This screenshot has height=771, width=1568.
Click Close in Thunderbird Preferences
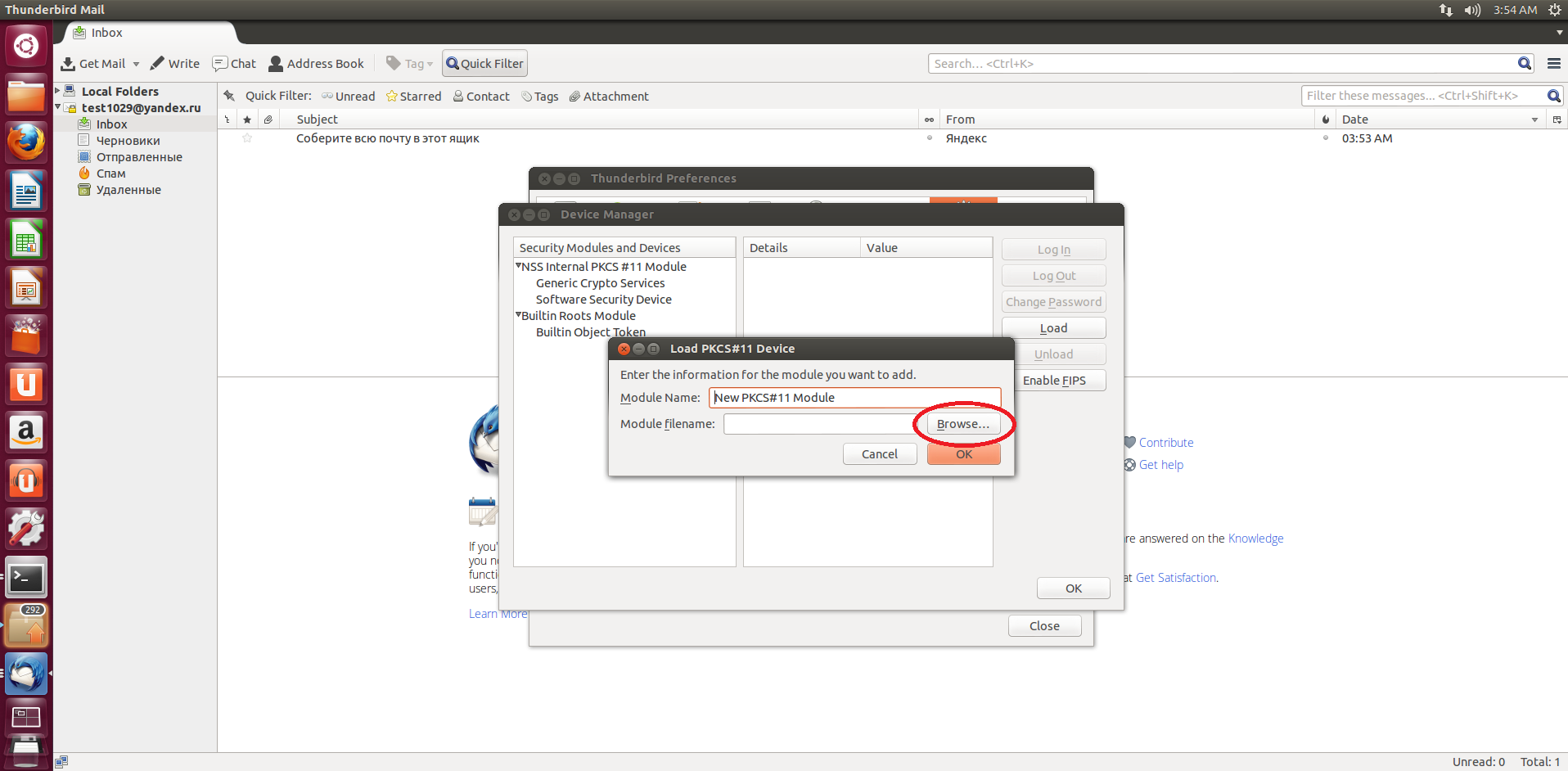(x=1044, y=626)
